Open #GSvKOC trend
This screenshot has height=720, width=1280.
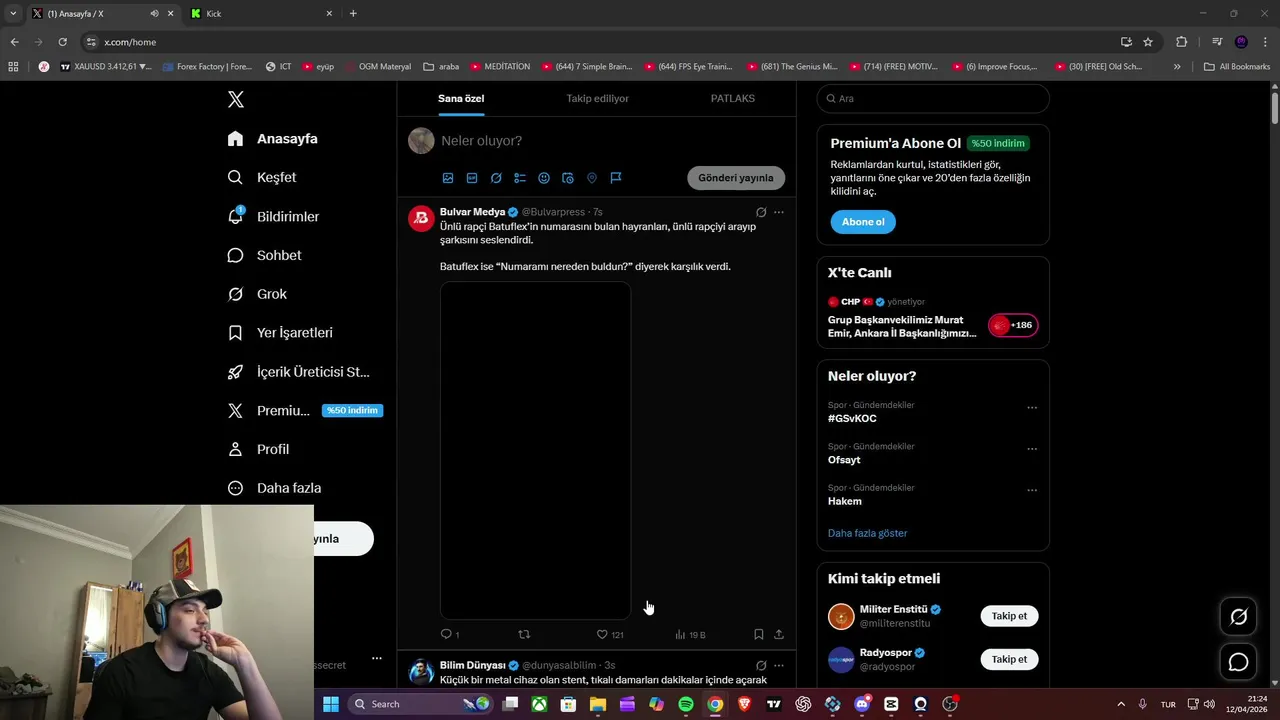tap(852, 418)
